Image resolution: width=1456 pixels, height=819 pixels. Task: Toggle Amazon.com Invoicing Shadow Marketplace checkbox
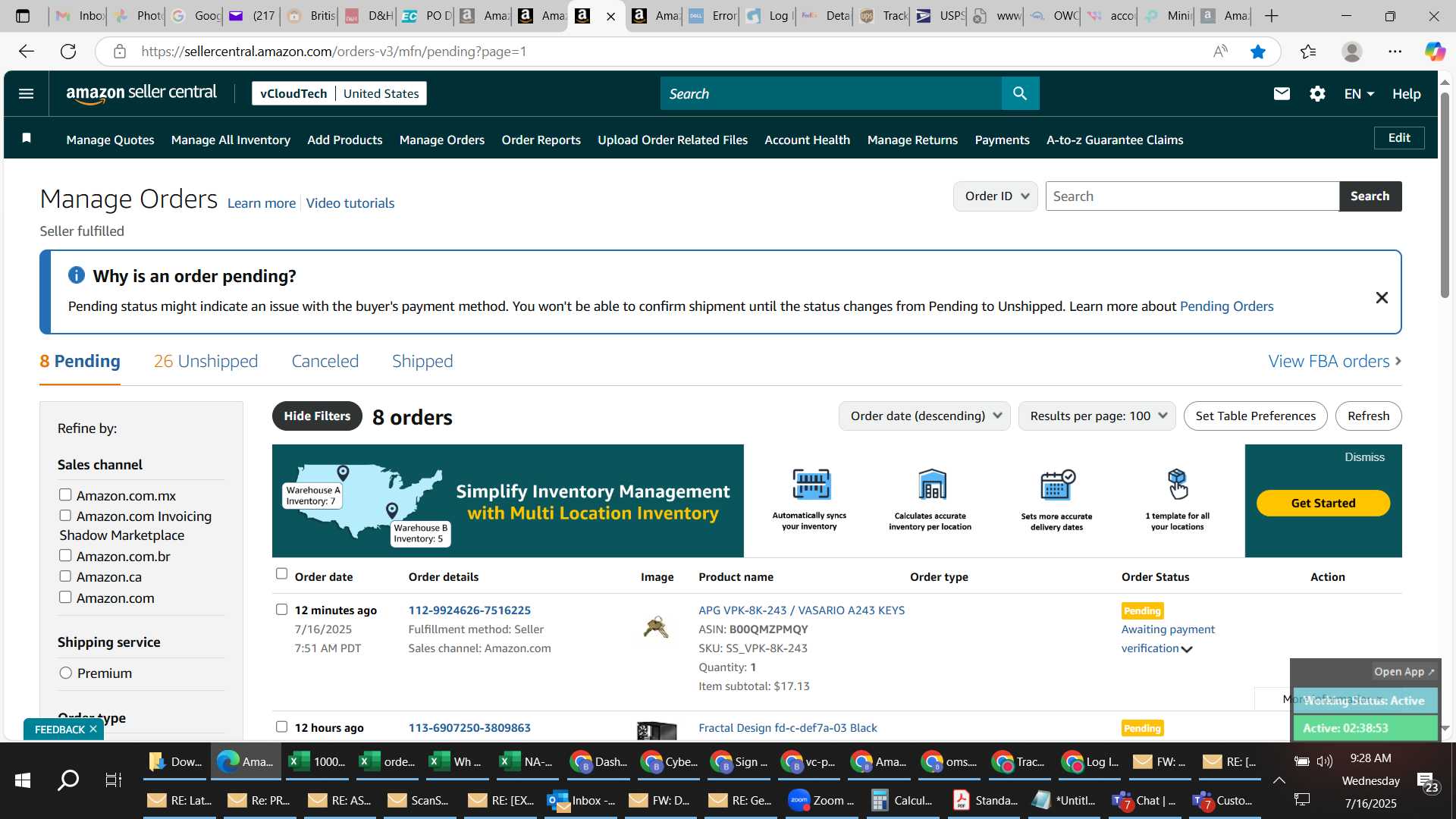point(65,515)
